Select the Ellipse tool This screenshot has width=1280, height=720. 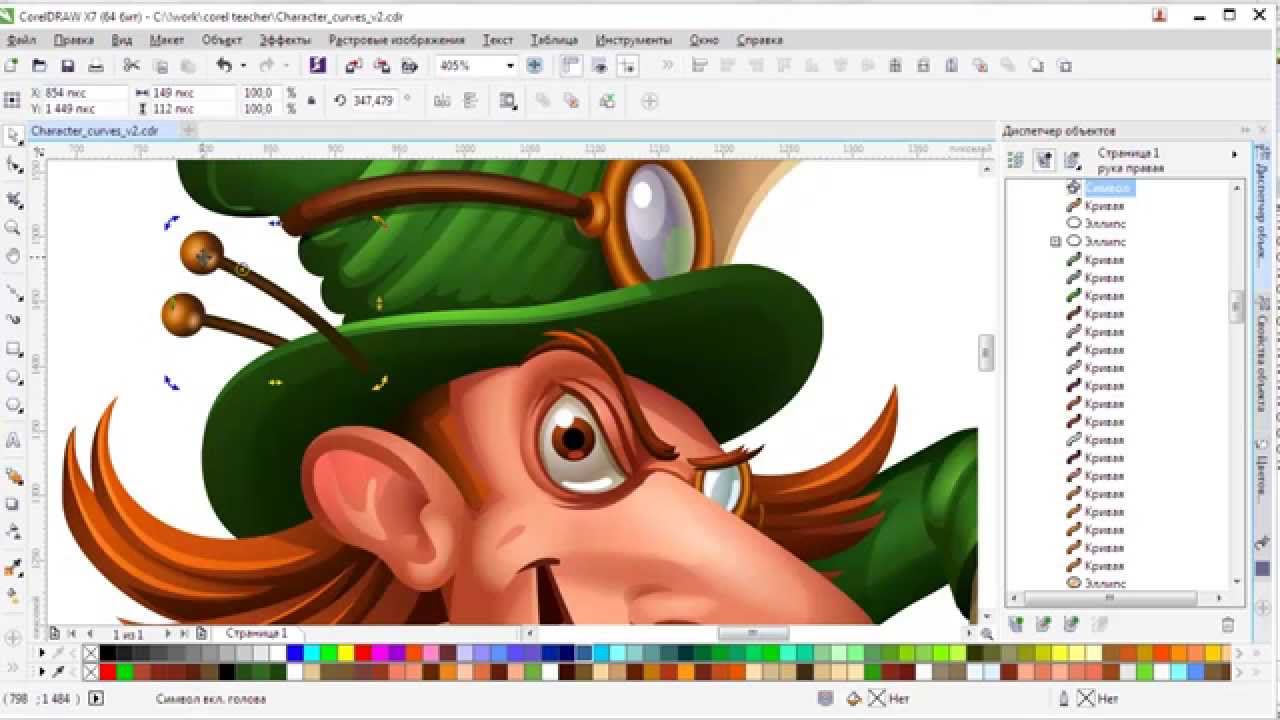(x=13, y=377)
